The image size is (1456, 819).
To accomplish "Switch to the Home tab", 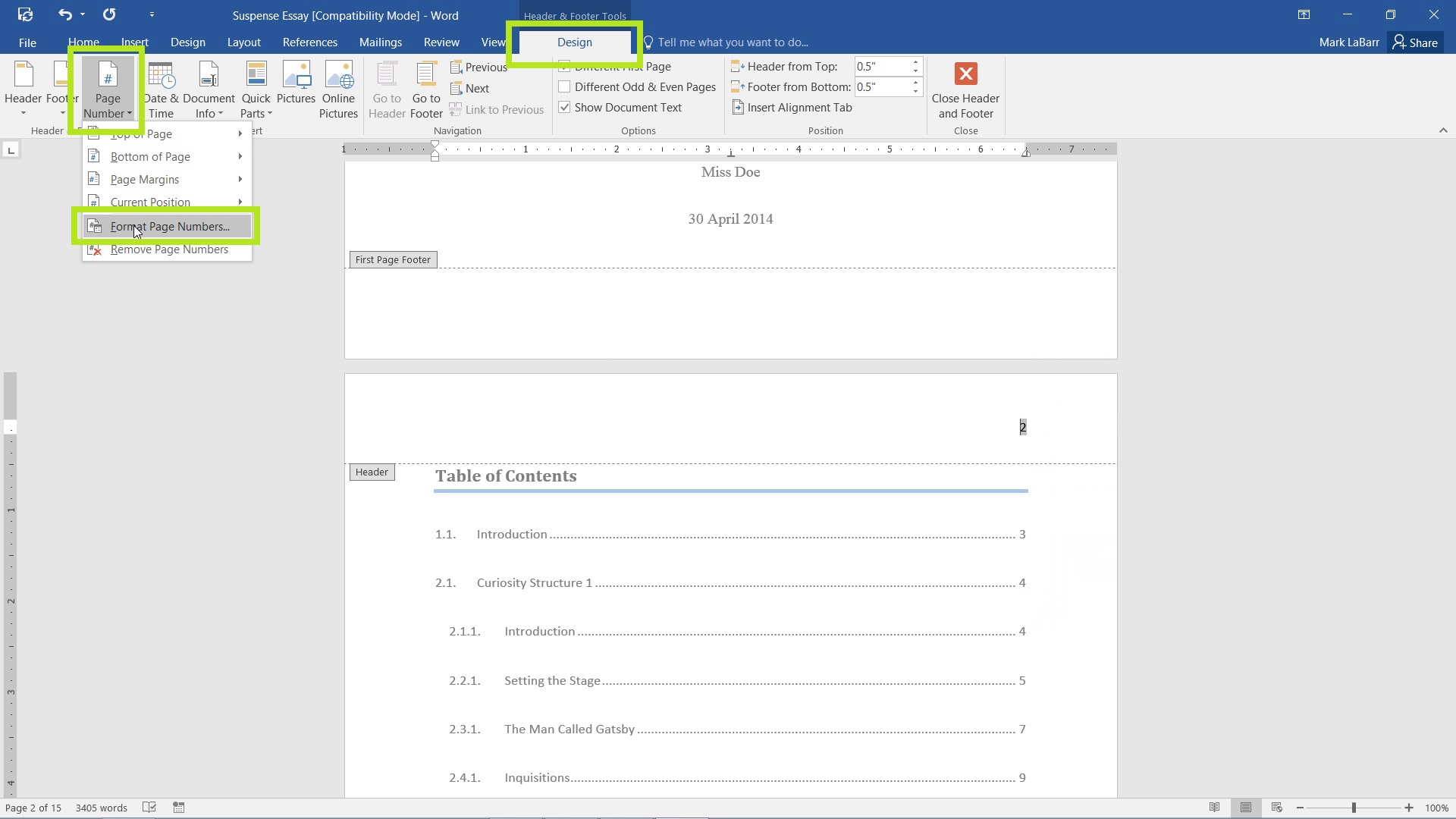I will [x=83, y=42].
